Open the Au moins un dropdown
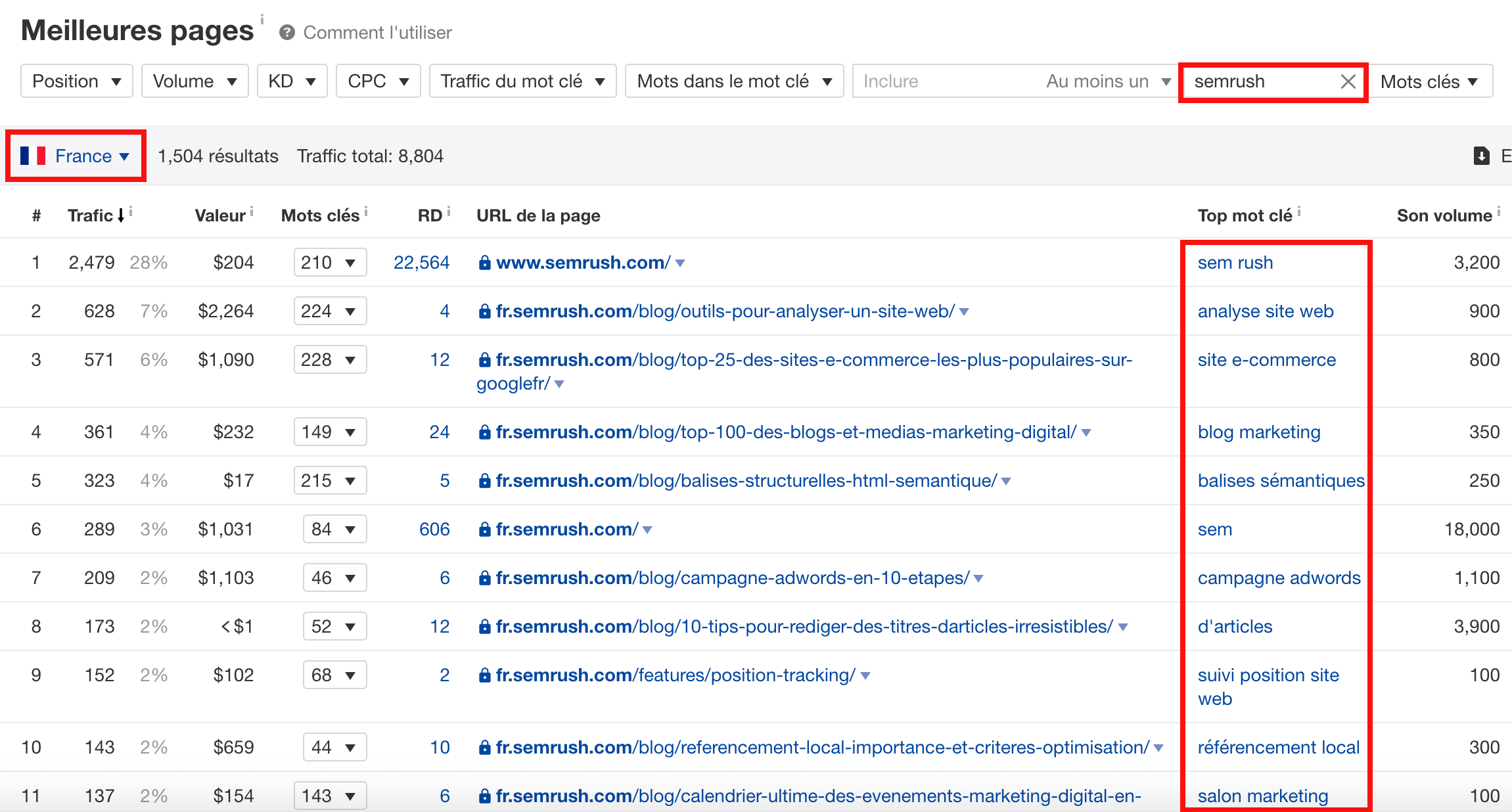This screenshot has height=812, width=1512. coord(1109,81)
